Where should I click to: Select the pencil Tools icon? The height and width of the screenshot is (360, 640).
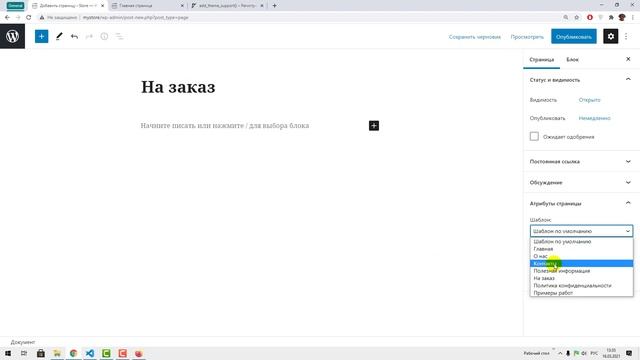(59, 36)
